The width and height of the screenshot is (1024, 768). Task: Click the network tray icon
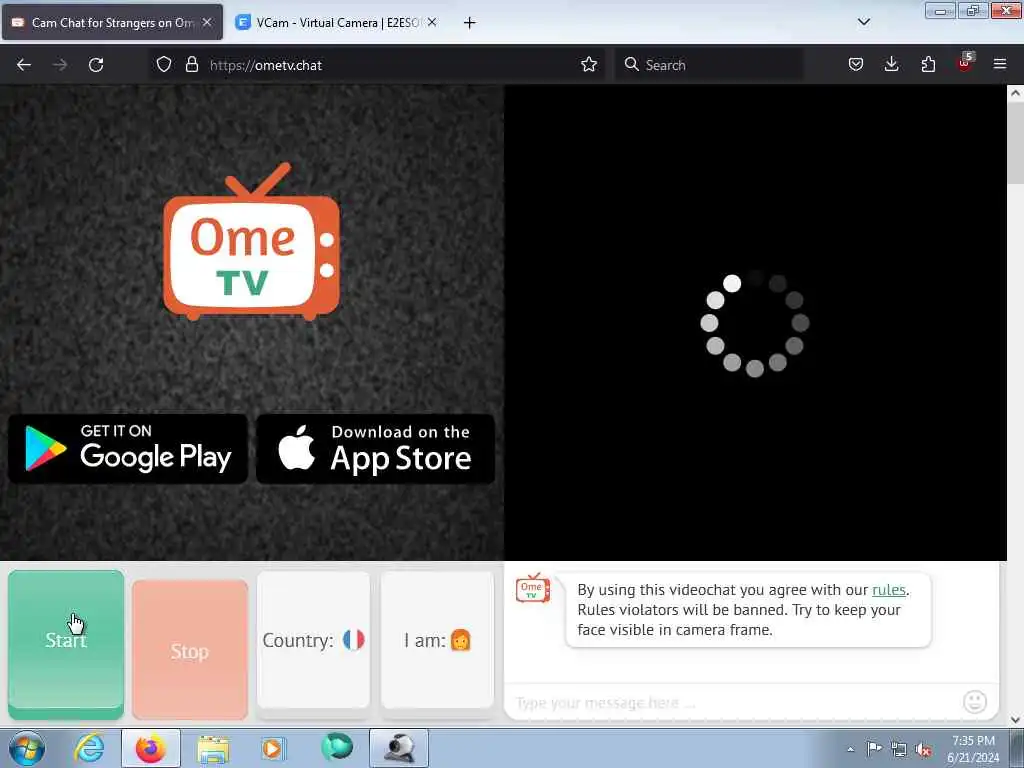point(899,749)
